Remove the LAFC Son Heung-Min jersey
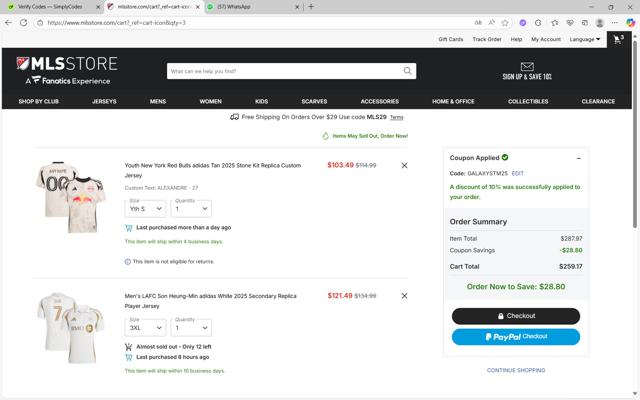 [404, 296]
